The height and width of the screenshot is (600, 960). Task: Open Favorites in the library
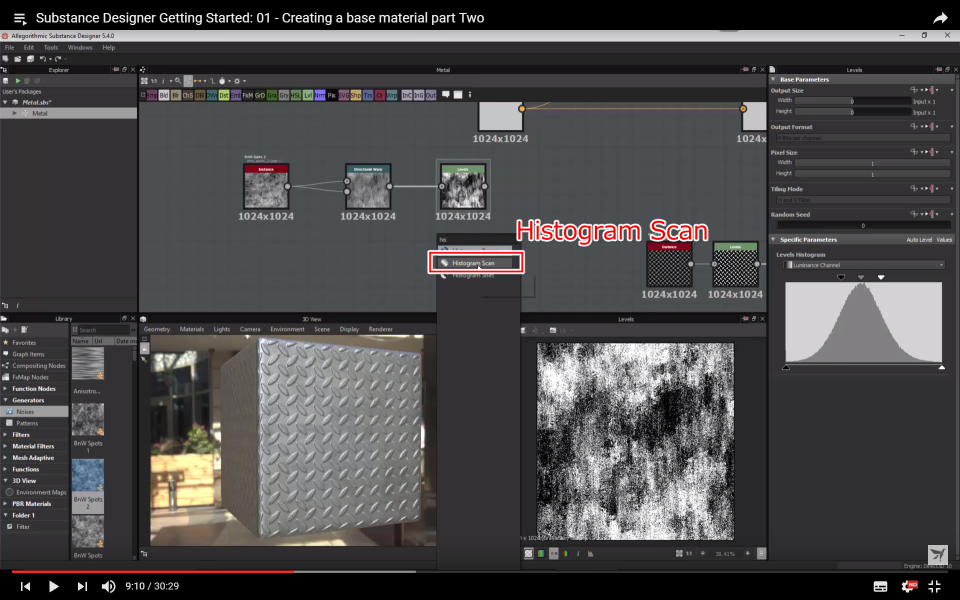[x=24, y=343]
